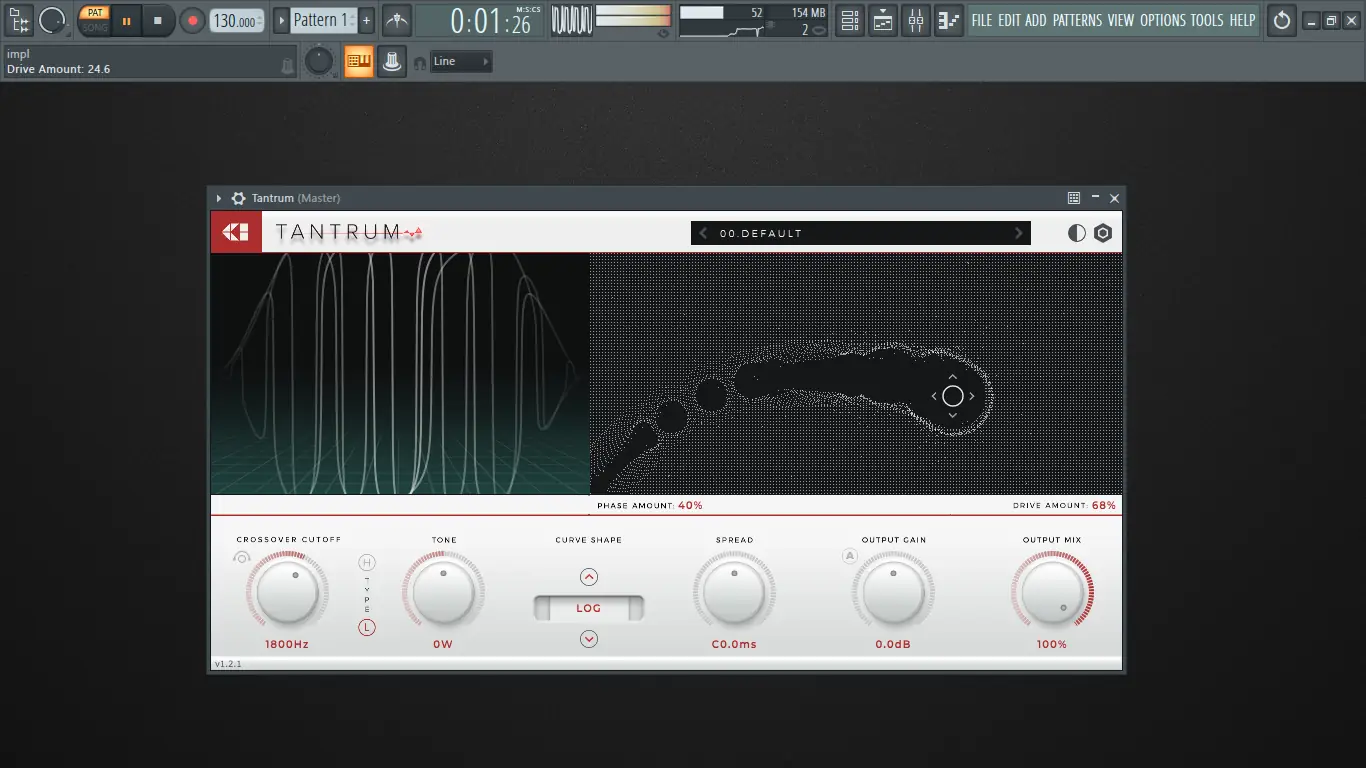Screen dimensions: 1366x768
Task: Click the CPU usage meter display
Action: 722,20
